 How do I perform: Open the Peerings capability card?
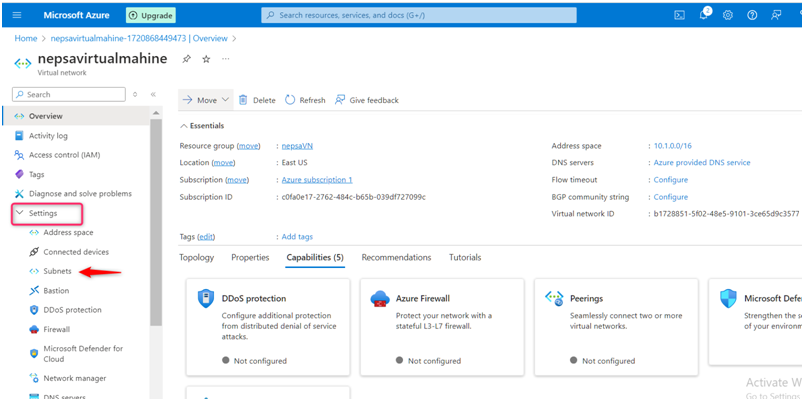[616, 327]
